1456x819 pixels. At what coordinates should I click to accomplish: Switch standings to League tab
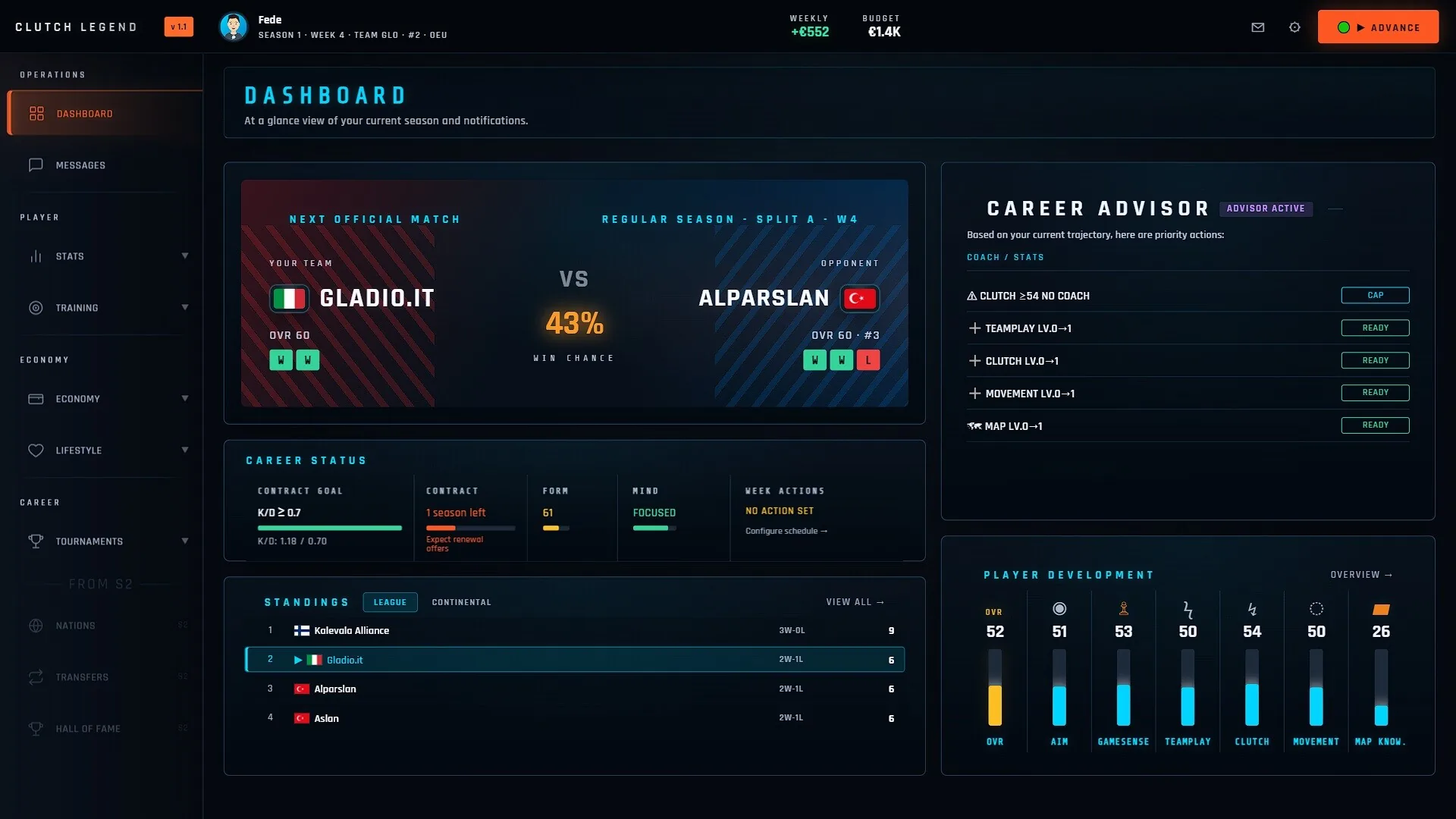[x=390, y=602]
